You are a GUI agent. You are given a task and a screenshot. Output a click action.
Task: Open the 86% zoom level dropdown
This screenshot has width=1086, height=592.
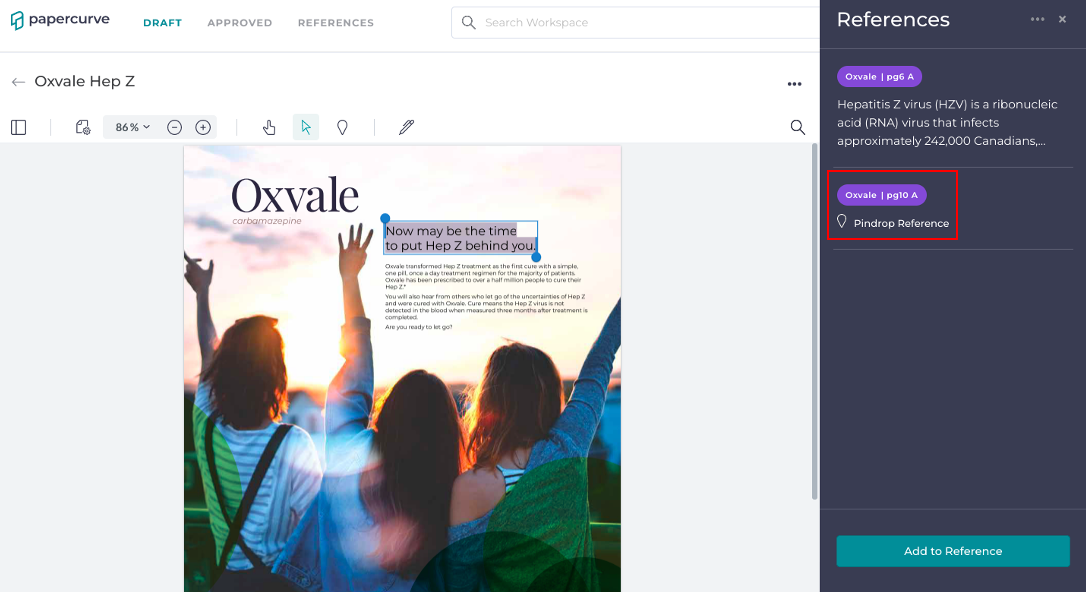point(132,127)
